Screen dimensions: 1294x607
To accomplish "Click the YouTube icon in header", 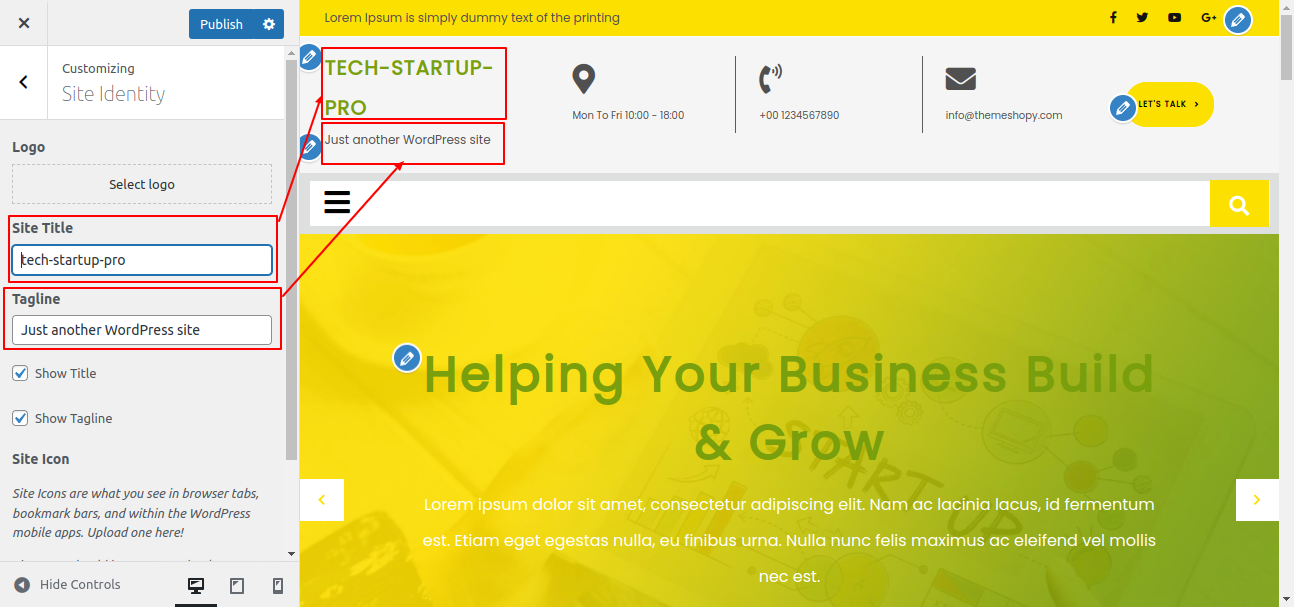I will tap(1174, 18).
